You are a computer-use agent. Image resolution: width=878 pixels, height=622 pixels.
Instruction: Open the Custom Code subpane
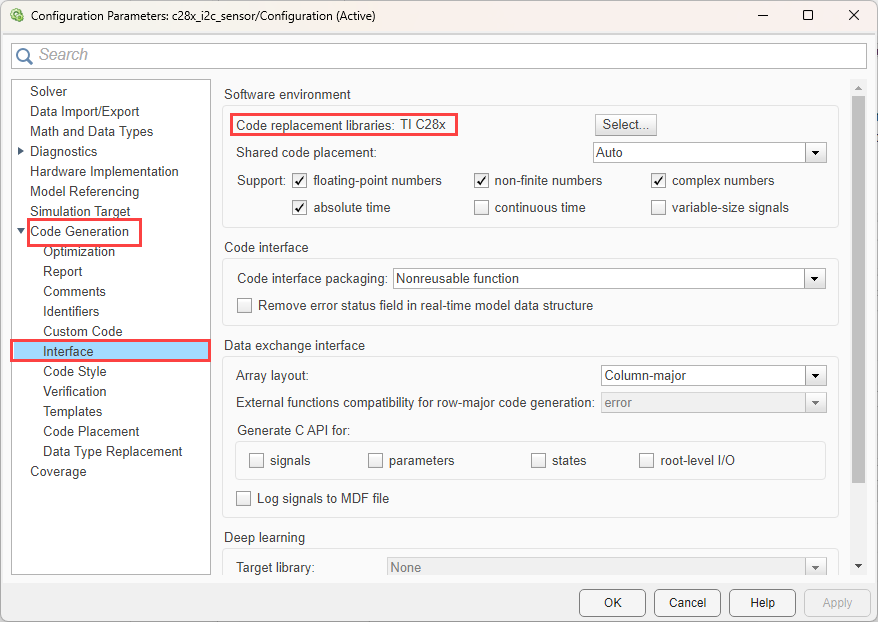coord(83,331)
